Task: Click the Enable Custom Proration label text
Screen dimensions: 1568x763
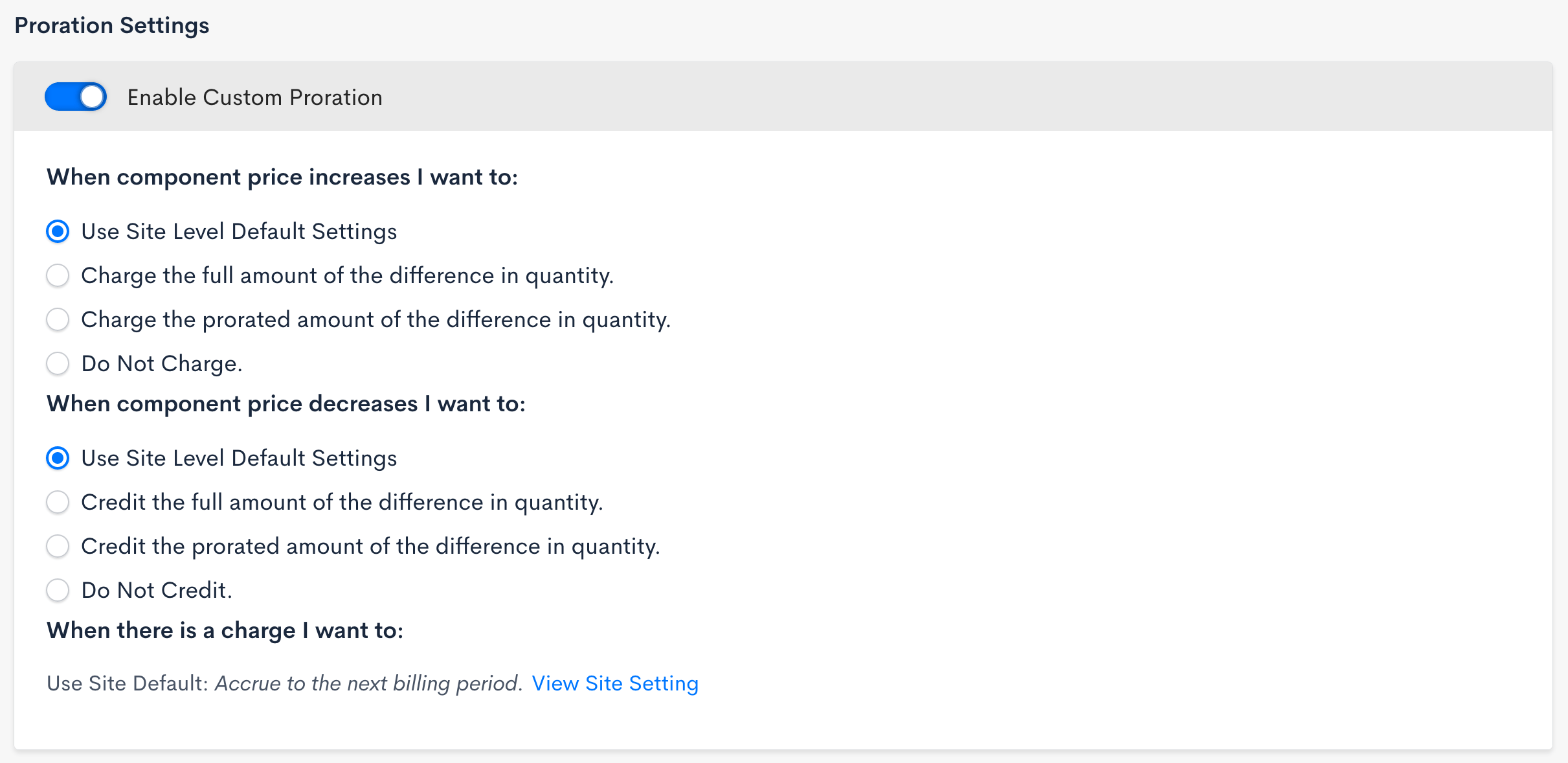Action: [254, 97]
